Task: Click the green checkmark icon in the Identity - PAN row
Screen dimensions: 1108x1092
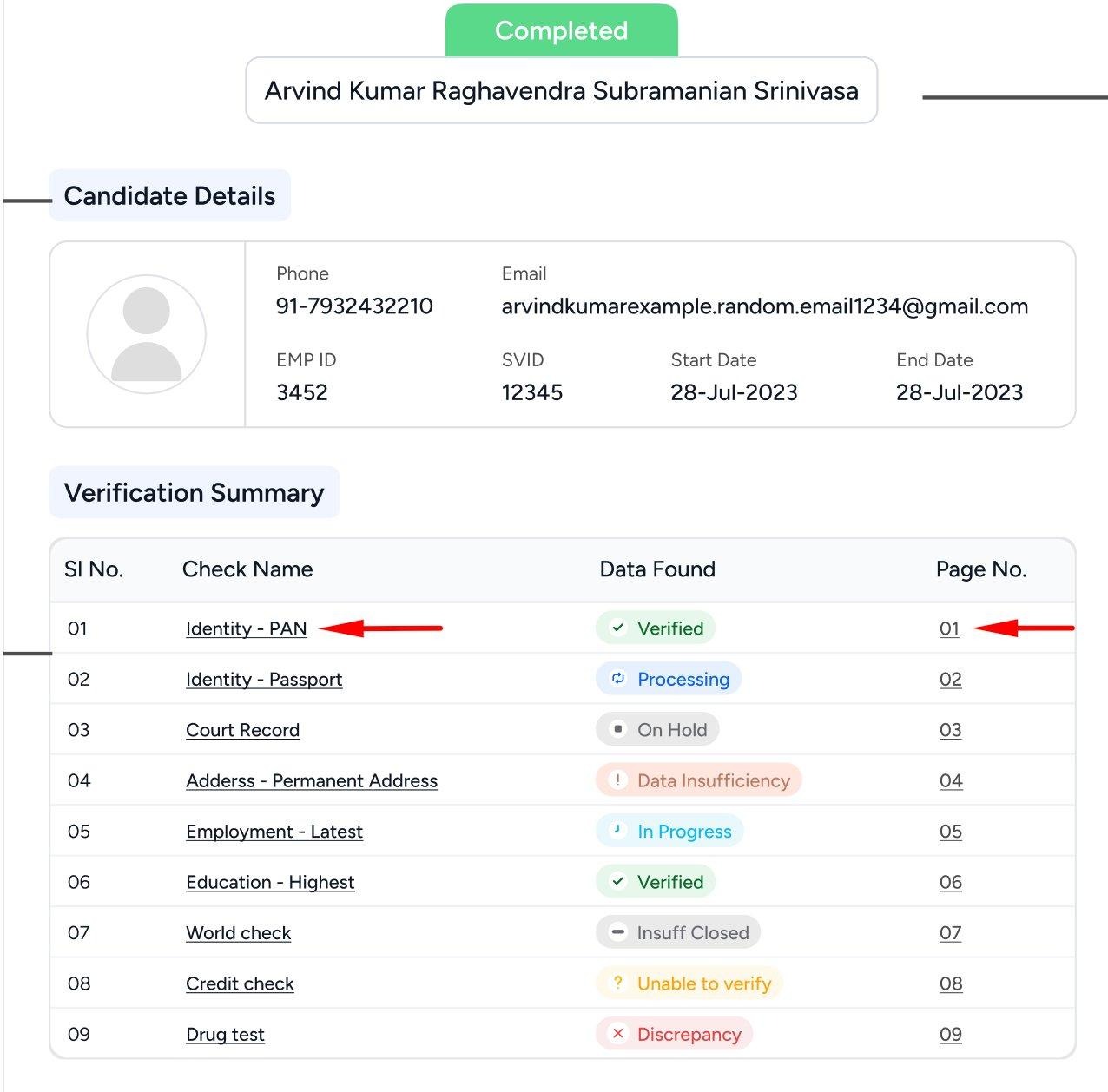Action: point(618,628)
